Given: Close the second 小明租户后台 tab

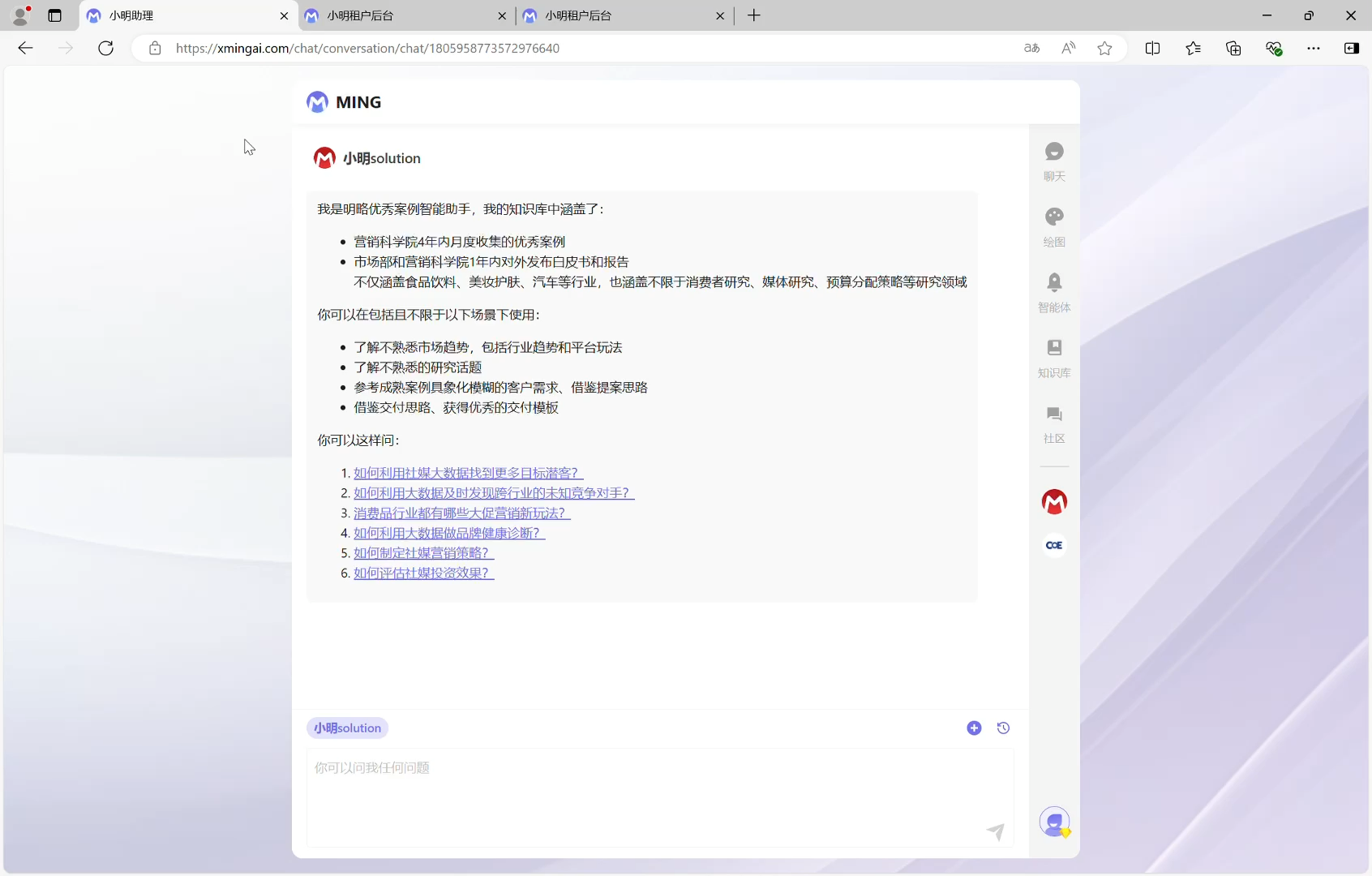Looking at the screenshot, I should coord(720,15).
